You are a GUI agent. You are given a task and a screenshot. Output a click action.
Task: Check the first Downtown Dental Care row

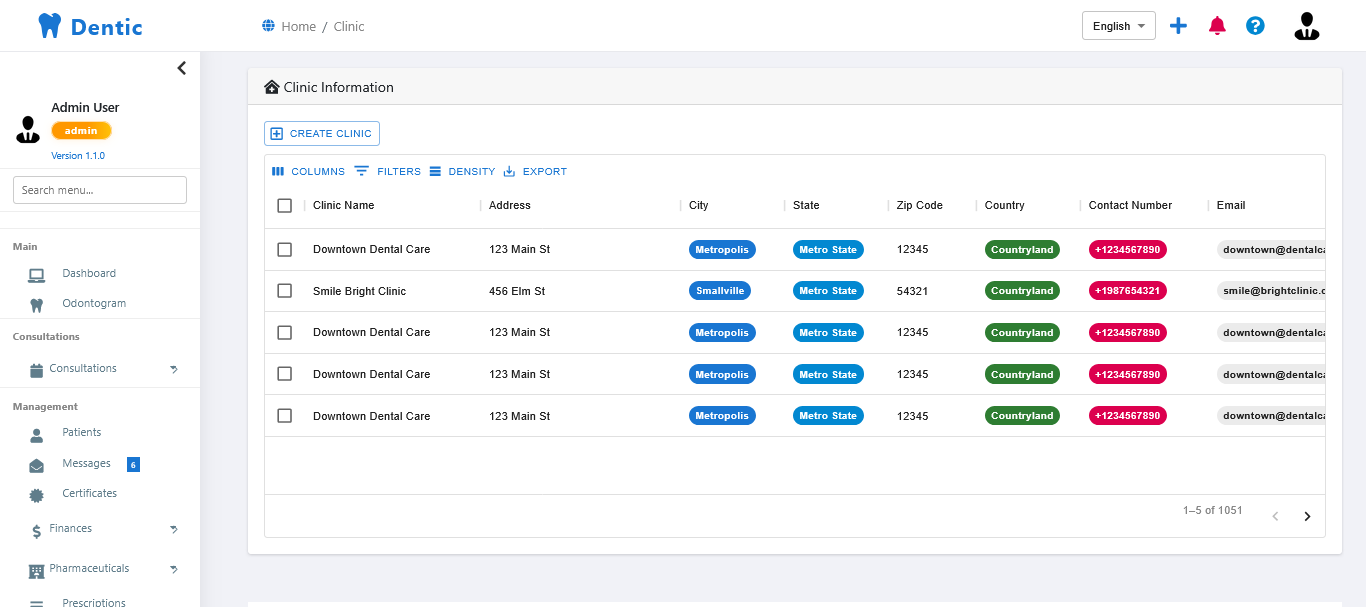coord(284,249)
